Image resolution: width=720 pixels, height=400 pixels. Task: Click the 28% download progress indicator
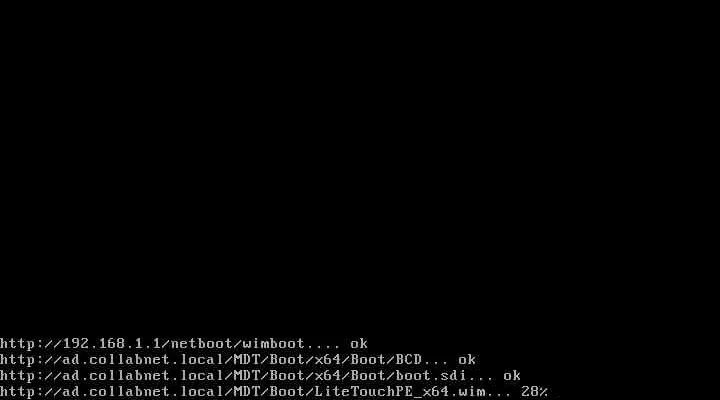(534, 392)
